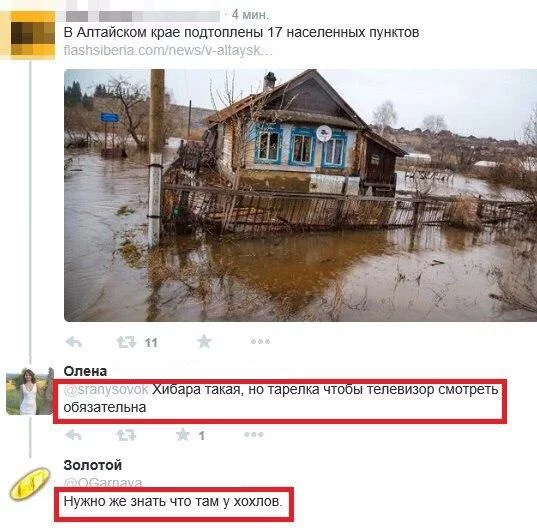Click Олена's avatar picture
Image resolution: width=537 pixels, height=528 pixels.
[30, 391]
